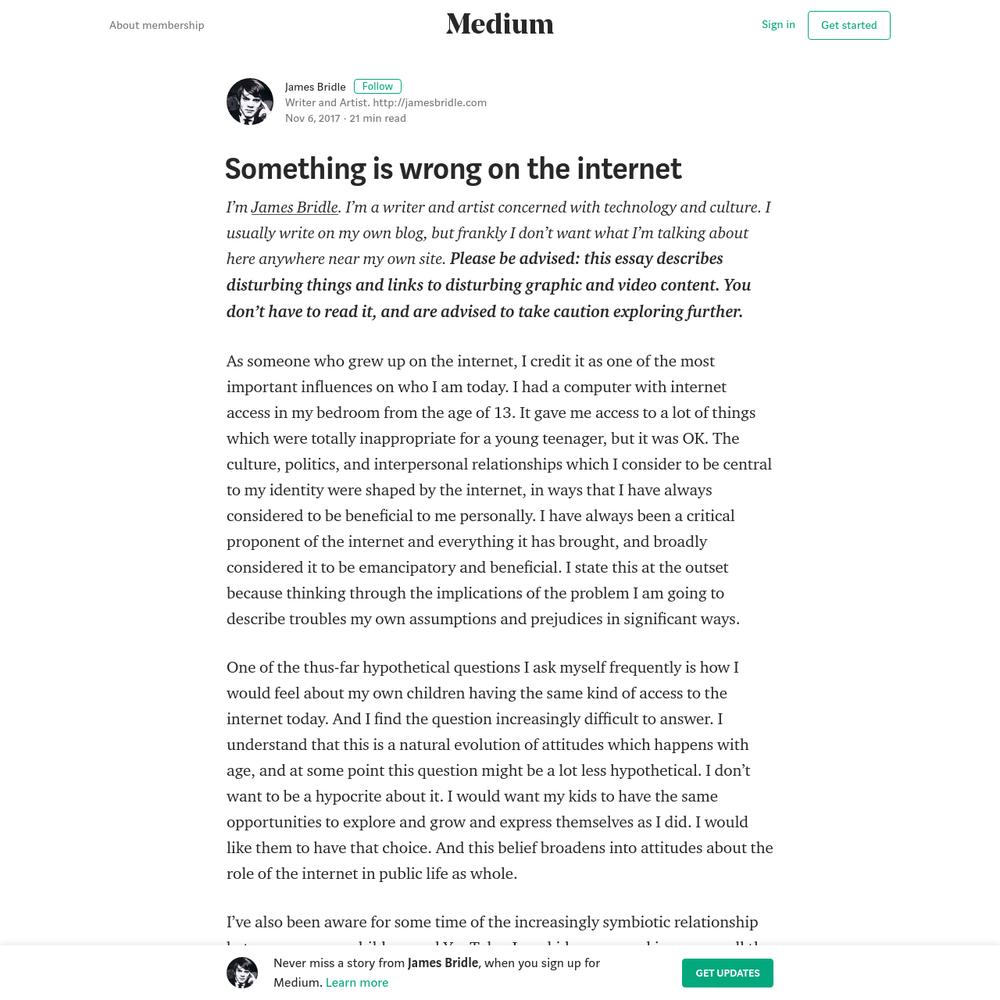Click the '21 min read' label
This screenshot has width=1000, height=1000.
pyautogui.click(x=378, y=118)
